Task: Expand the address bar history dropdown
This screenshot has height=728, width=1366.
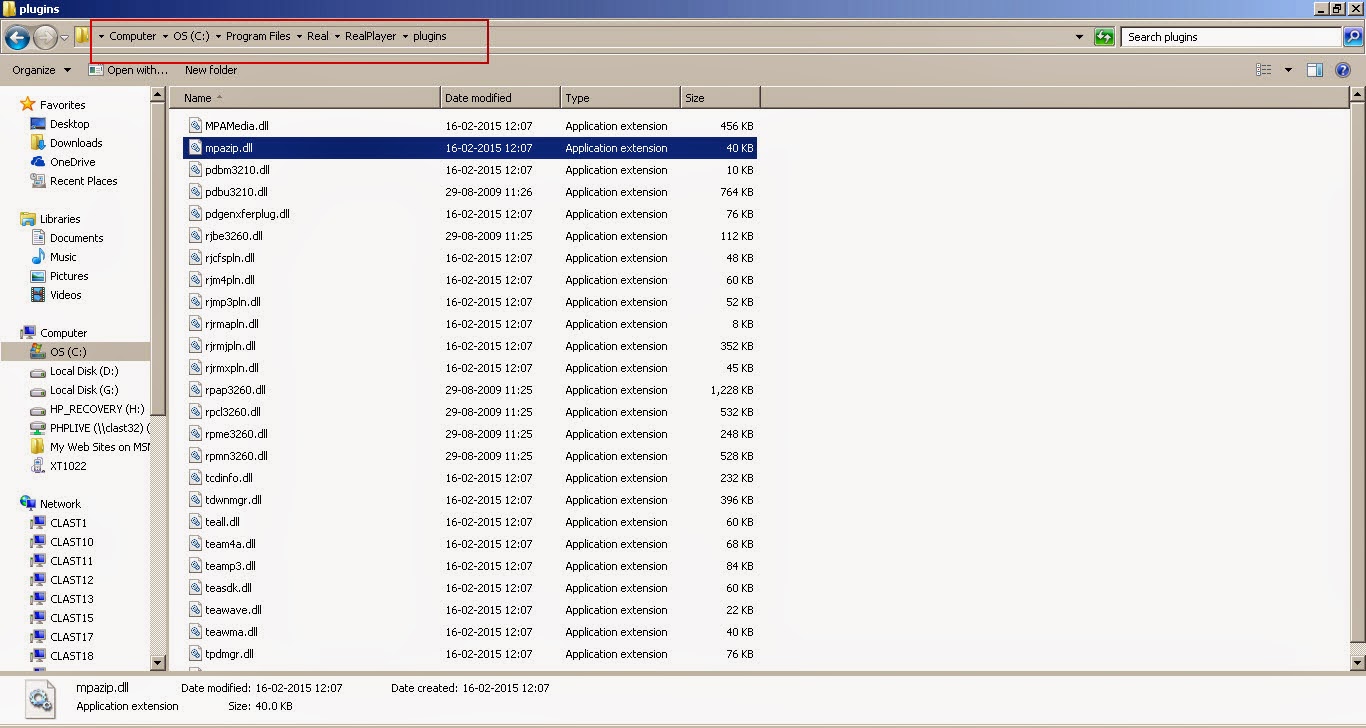Action: tap(1079, 37)
